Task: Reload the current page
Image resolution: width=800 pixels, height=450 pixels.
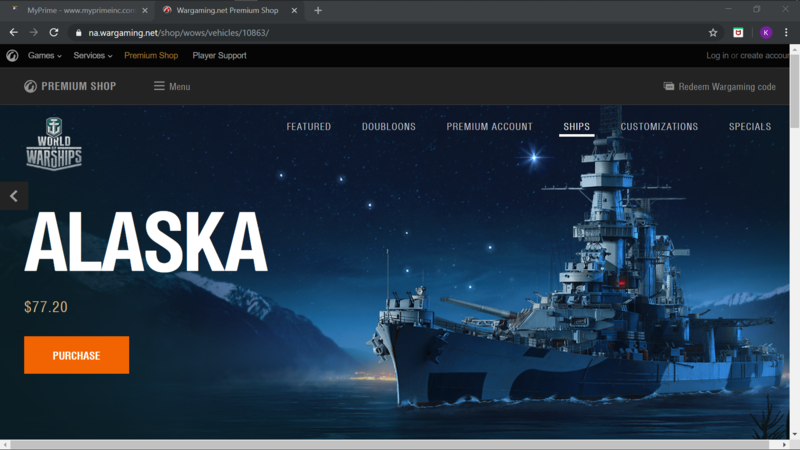Action: pos(53,32)
